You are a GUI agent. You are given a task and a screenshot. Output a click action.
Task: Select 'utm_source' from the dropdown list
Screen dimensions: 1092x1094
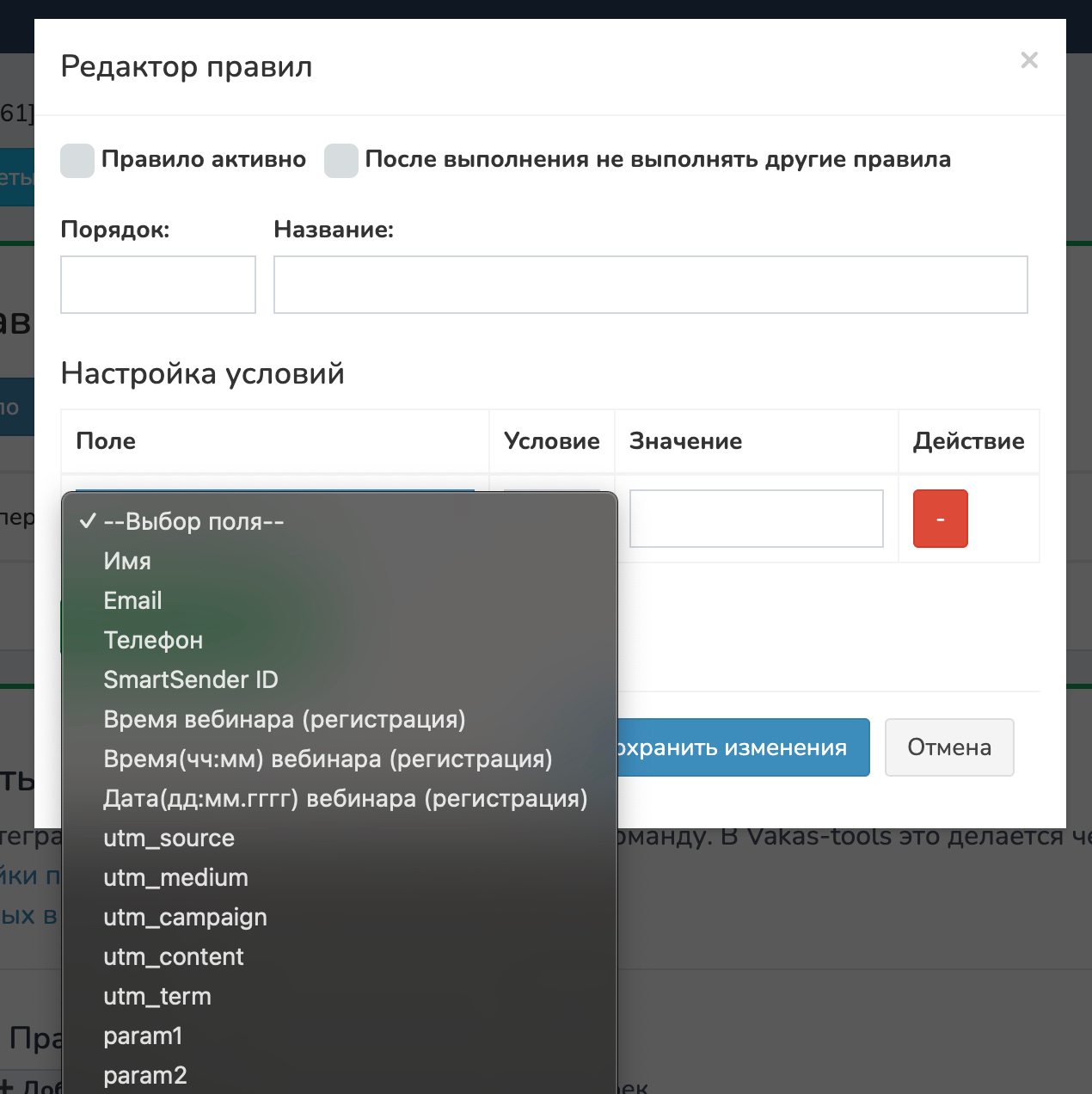169,839
